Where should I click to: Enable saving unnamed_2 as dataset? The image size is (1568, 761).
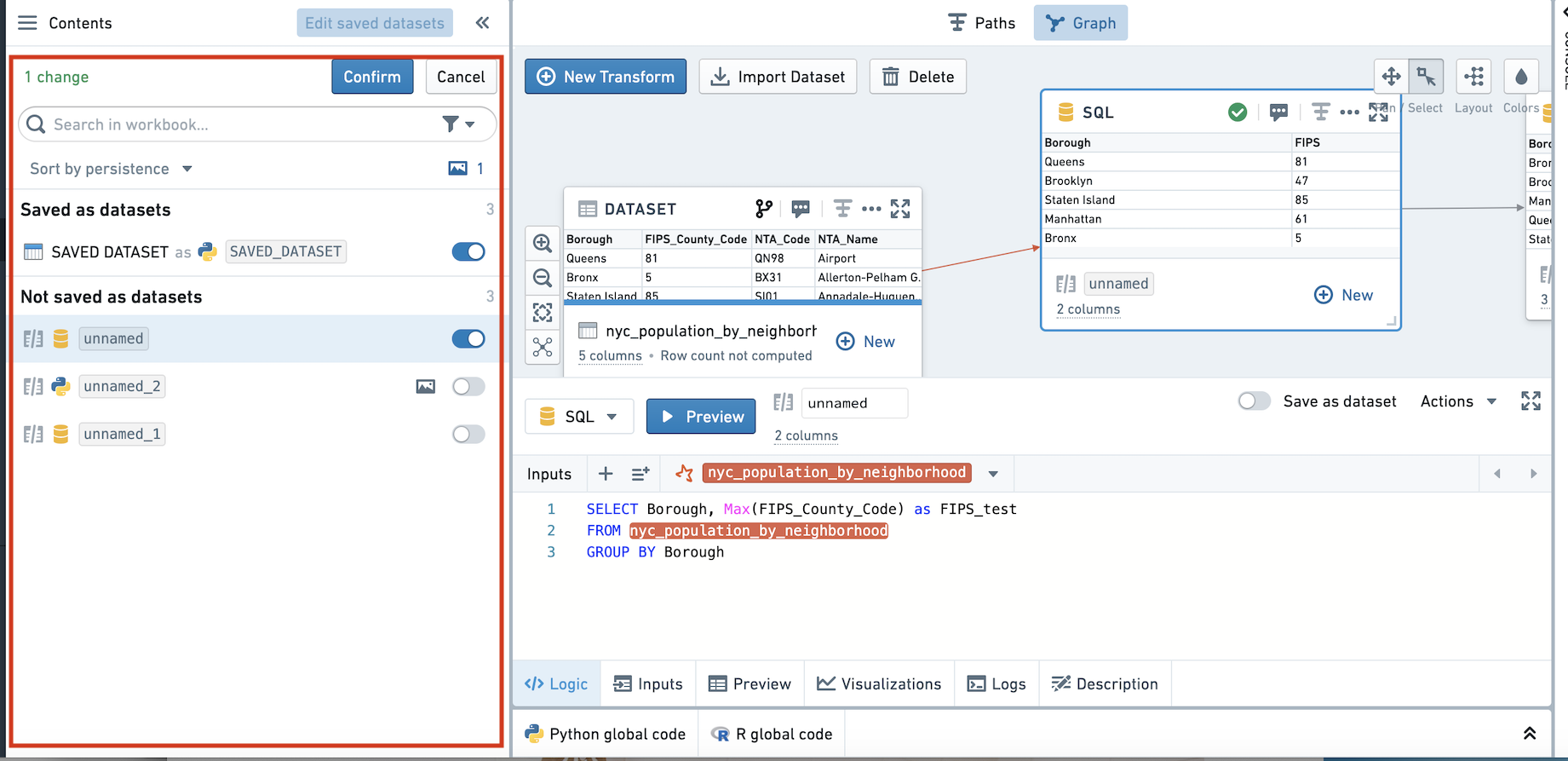click(x=468, y=387)
